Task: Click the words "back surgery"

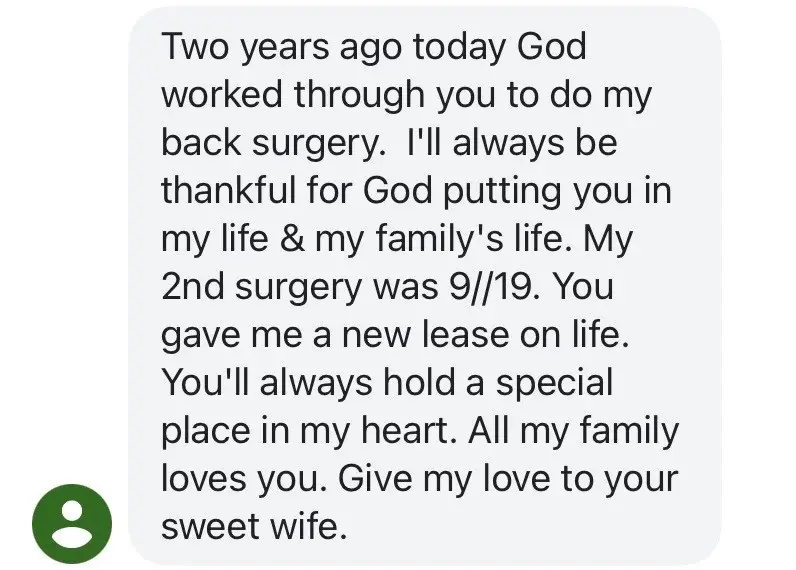Action: [x=272, y=143]
